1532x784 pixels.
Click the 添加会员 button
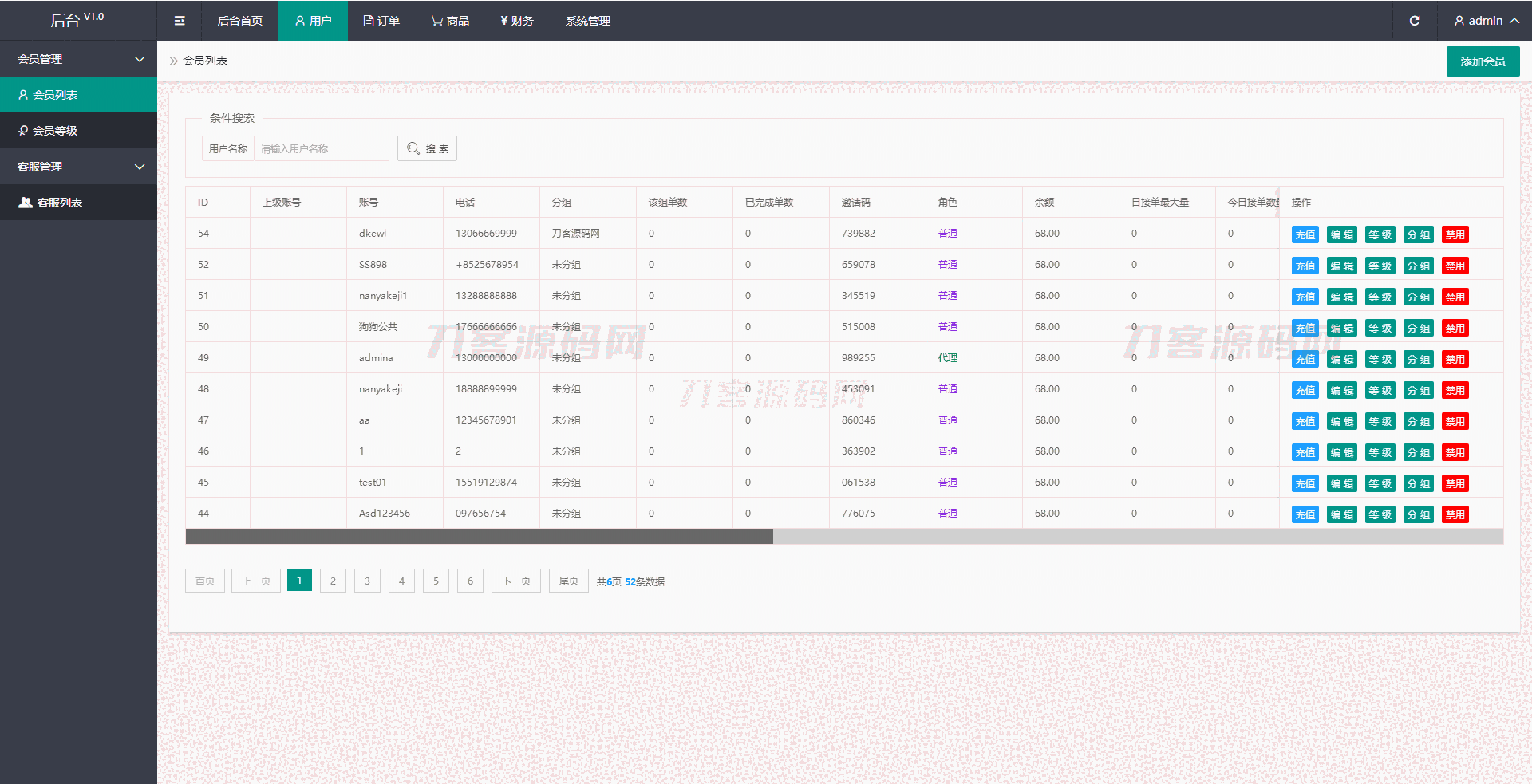click(x=1483, y=61)
